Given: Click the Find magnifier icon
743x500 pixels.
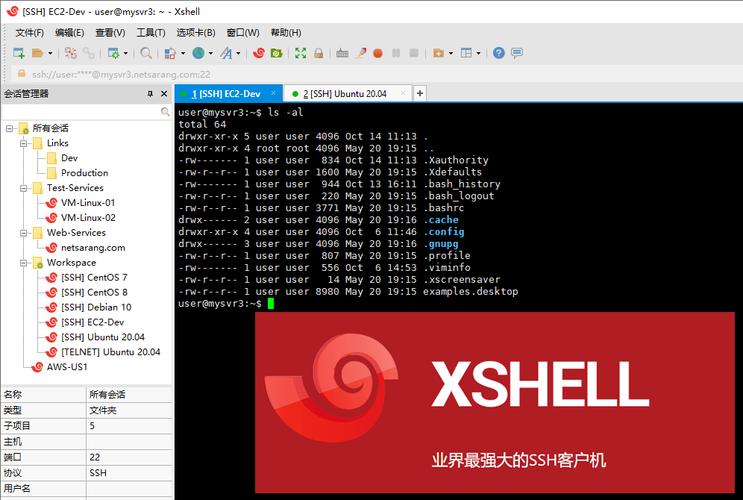Looking at the screenshot, I should 146,53.
